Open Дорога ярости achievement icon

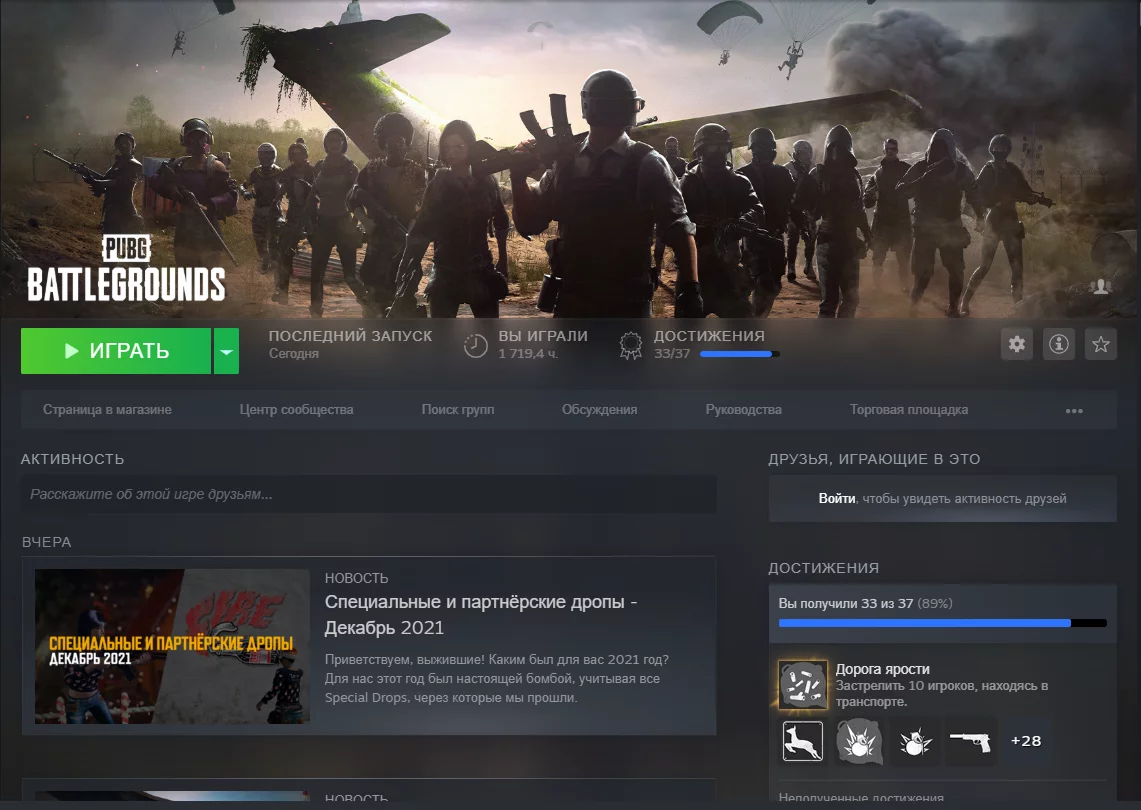803,685
